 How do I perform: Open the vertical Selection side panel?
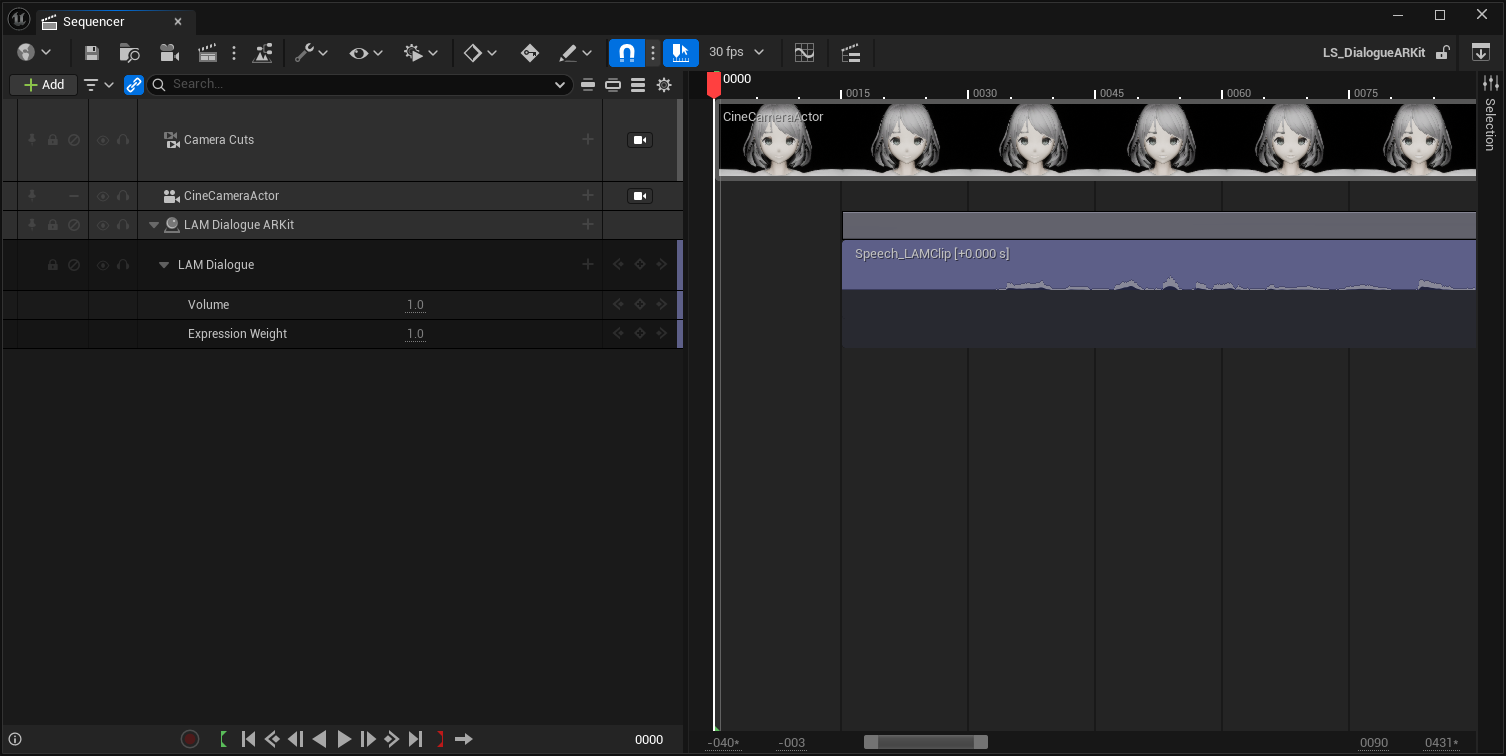(x=1490, y=113)
